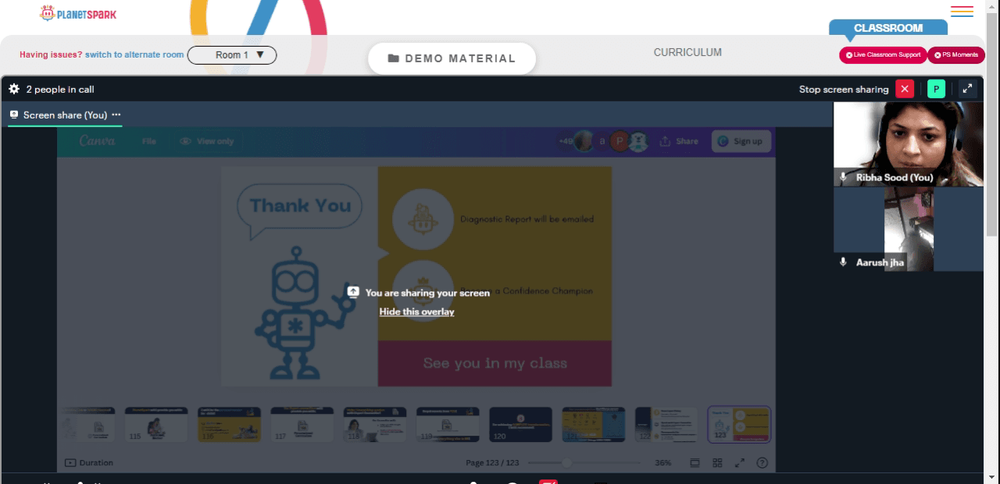Open the Demo Material tab
The image size is (1000, 484).
pos(452,59)
